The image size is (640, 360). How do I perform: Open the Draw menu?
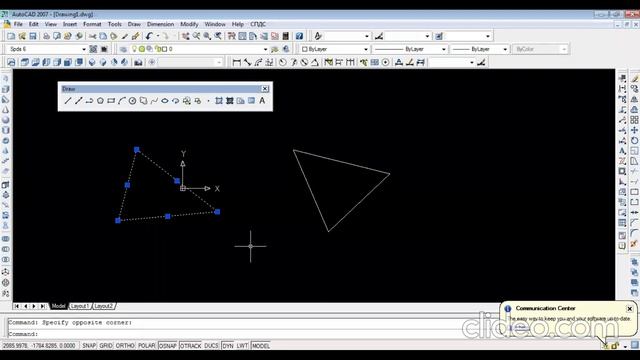pyautogui.click(x=134, y=24)
